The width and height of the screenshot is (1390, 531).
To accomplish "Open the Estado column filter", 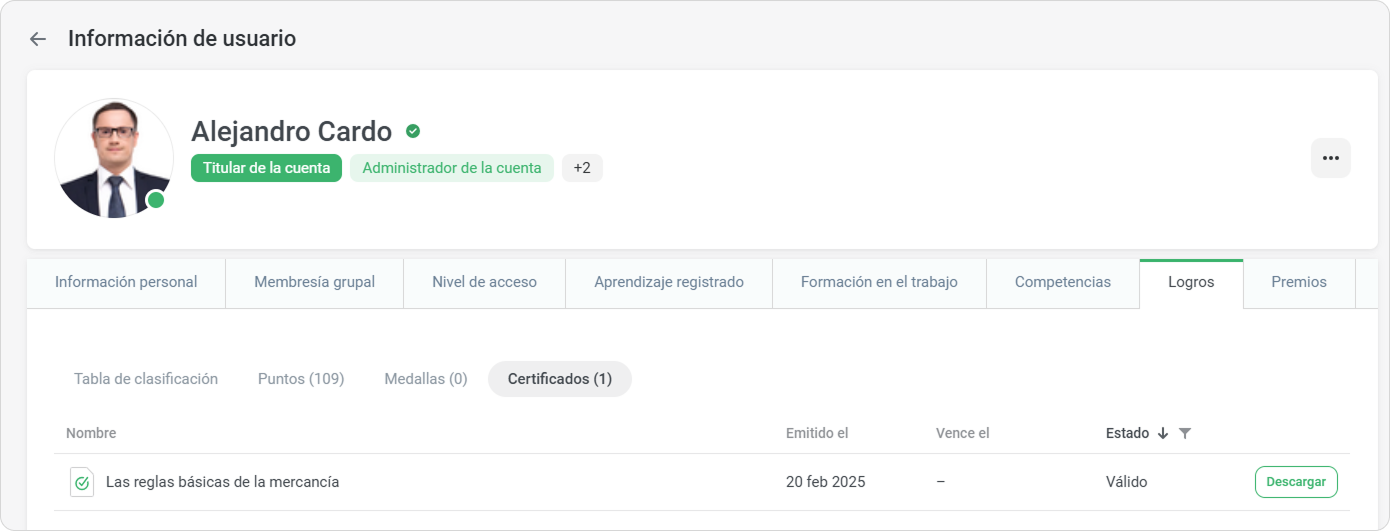I will pos(1185,433).
